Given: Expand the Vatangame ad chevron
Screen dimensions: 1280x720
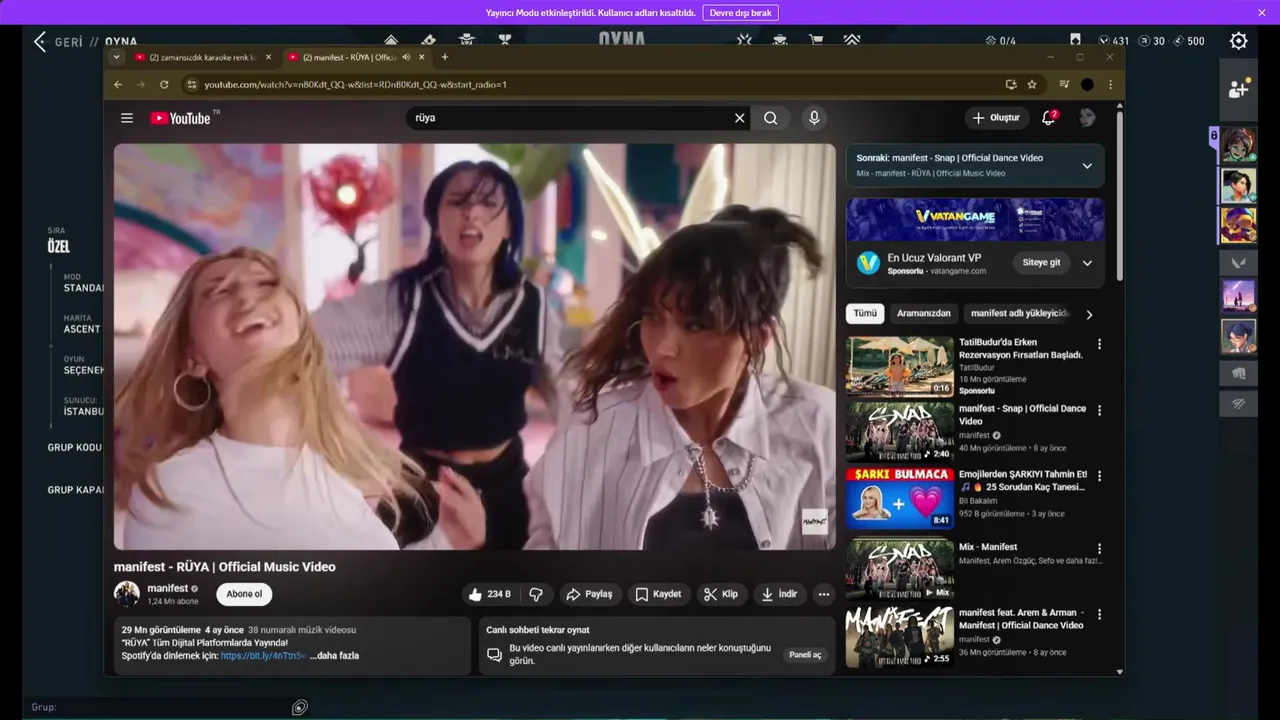Looking at the screenshot, I should tap(1087, 263).
